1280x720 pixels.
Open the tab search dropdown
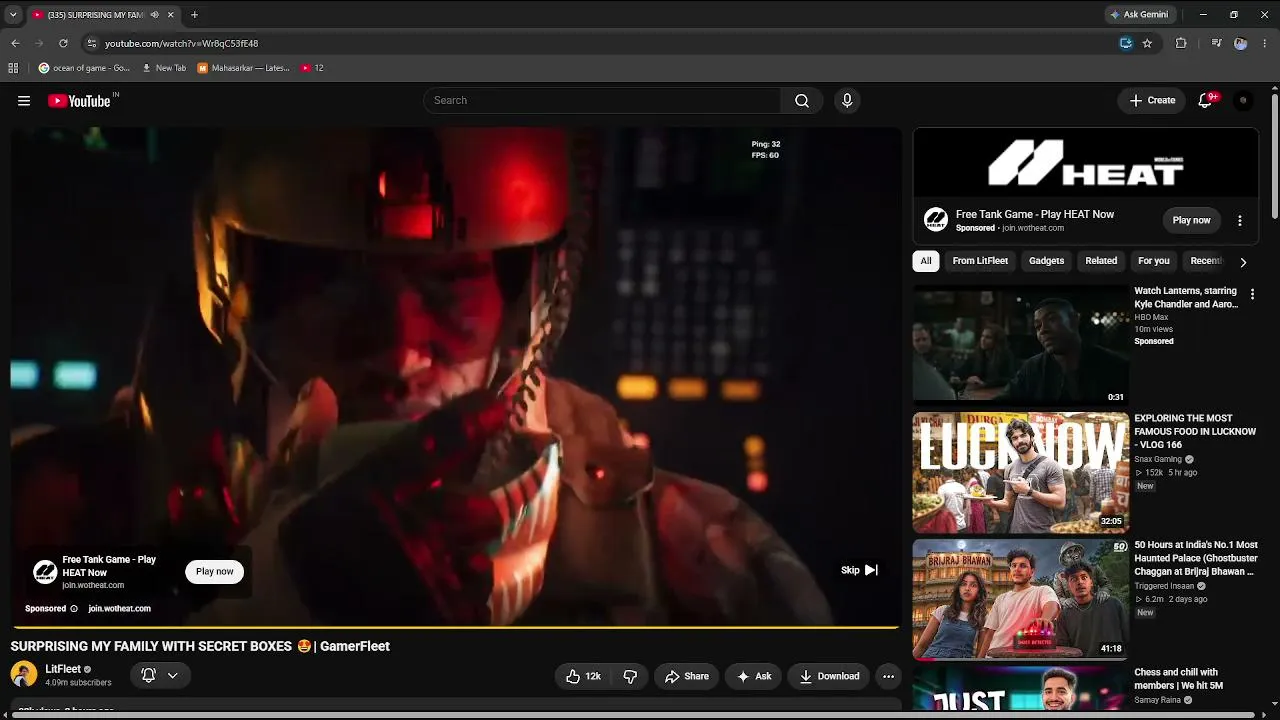click(13, 15)
